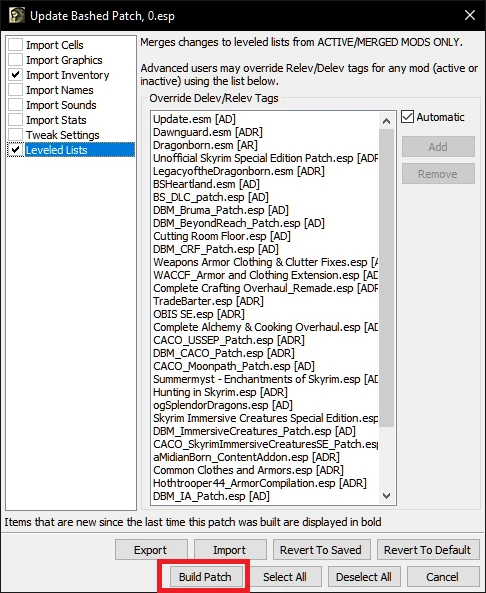Image resolution: width=486 pixels, height=593 pixels.
Task: Check the Tweak Settings checkbox
Action: point(16,135)
